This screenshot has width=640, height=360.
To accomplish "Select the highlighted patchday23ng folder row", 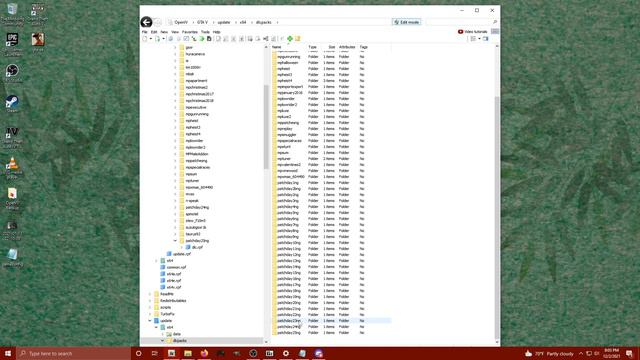I will coord(331,321).
